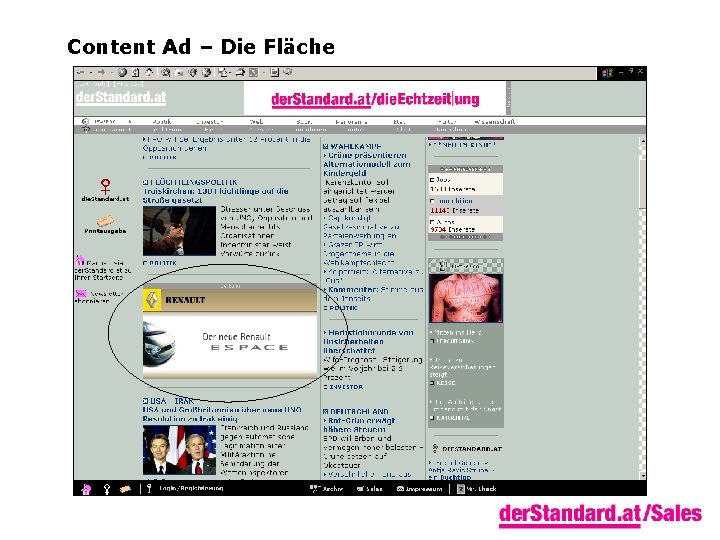The image size is (720, 540).
Task: Click the Mail toolbar icon
Action: [x=223, y=73]
